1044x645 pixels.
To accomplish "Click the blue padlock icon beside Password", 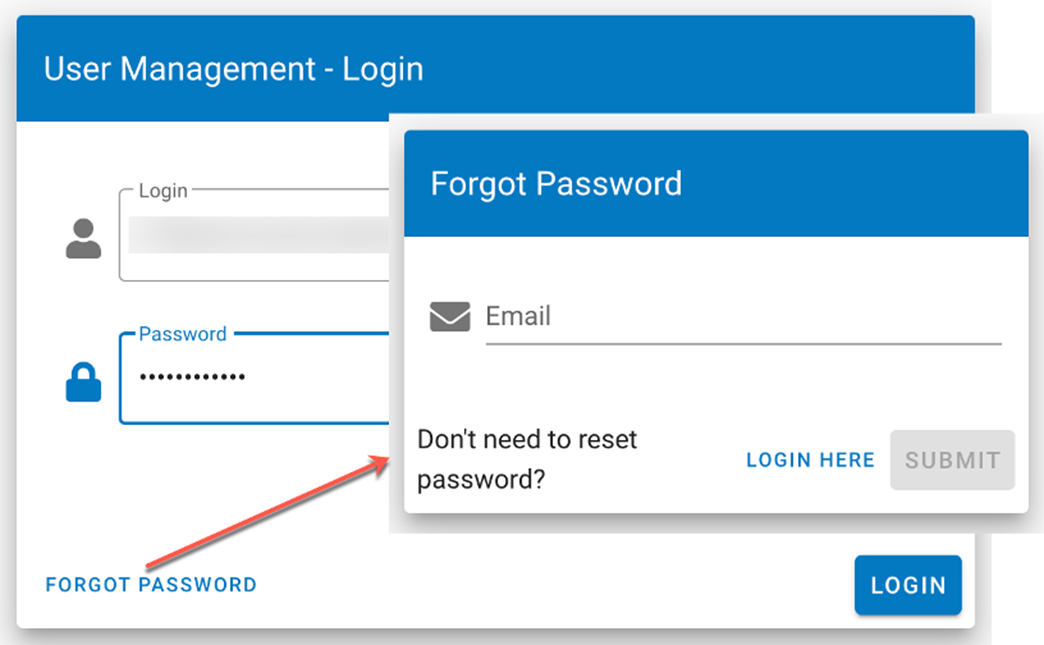I will click(x=84, y=382).
